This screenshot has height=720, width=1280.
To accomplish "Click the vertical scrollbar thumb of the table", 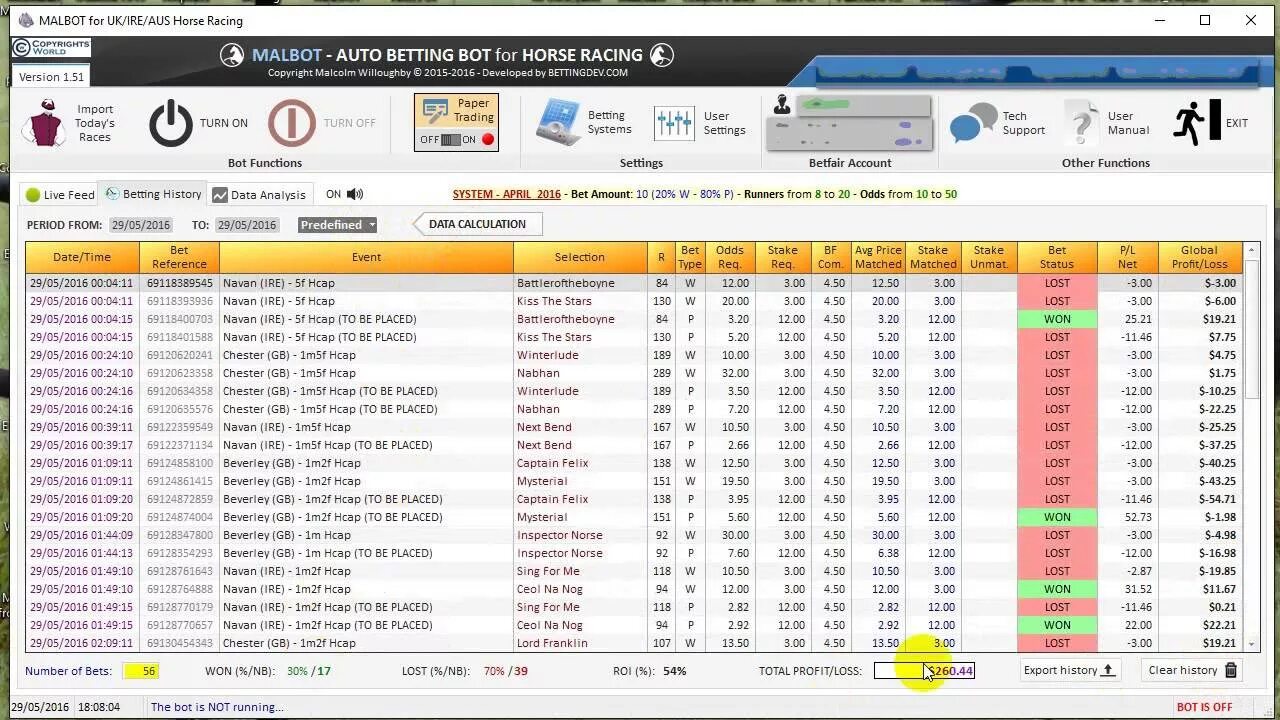I will (1251, 328).
